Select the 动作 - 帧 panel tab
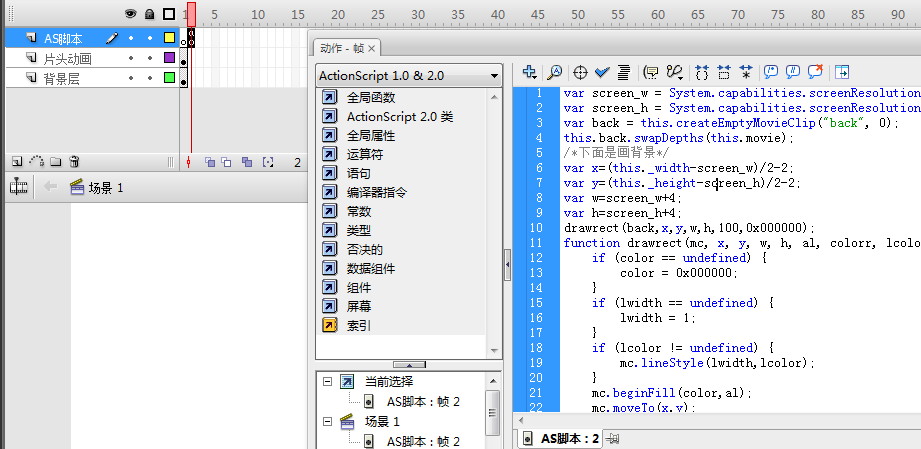Screen dimensions: 921x449 click(341, 48)
